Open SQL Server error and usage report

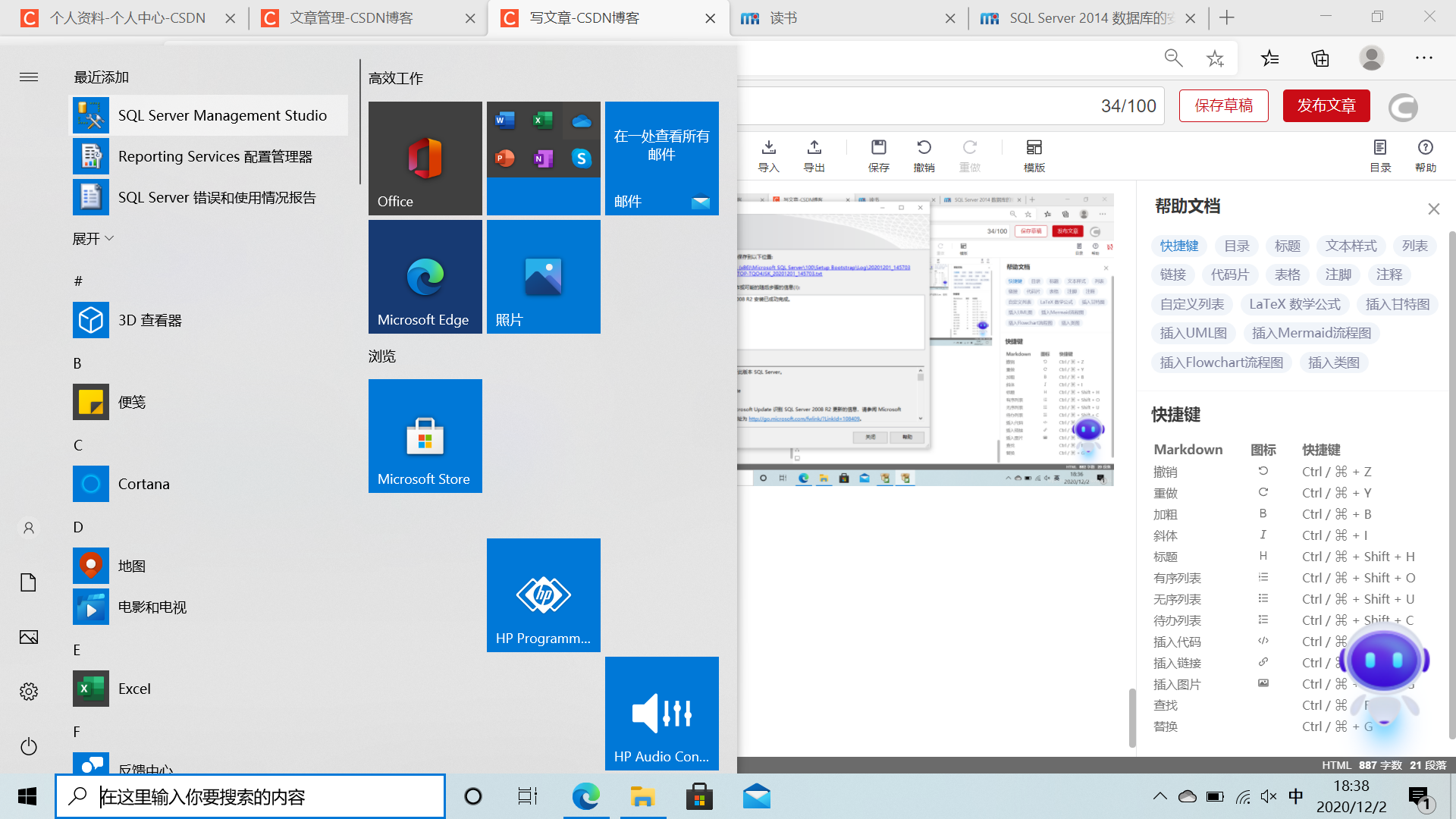click(210, 197)
